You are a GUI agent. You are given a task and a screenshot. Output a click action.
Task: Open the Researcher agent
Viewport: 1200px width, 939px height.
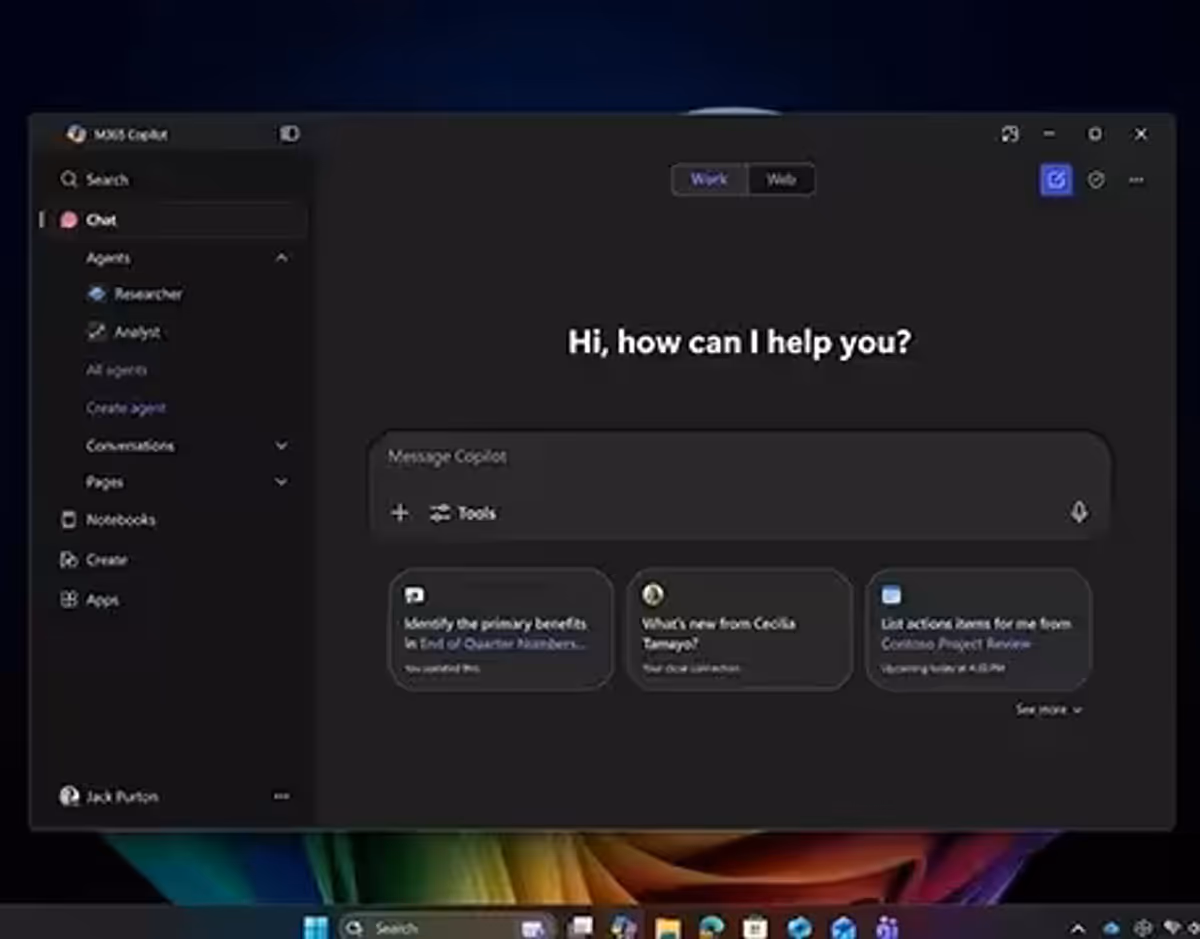[x=148, y=294]
